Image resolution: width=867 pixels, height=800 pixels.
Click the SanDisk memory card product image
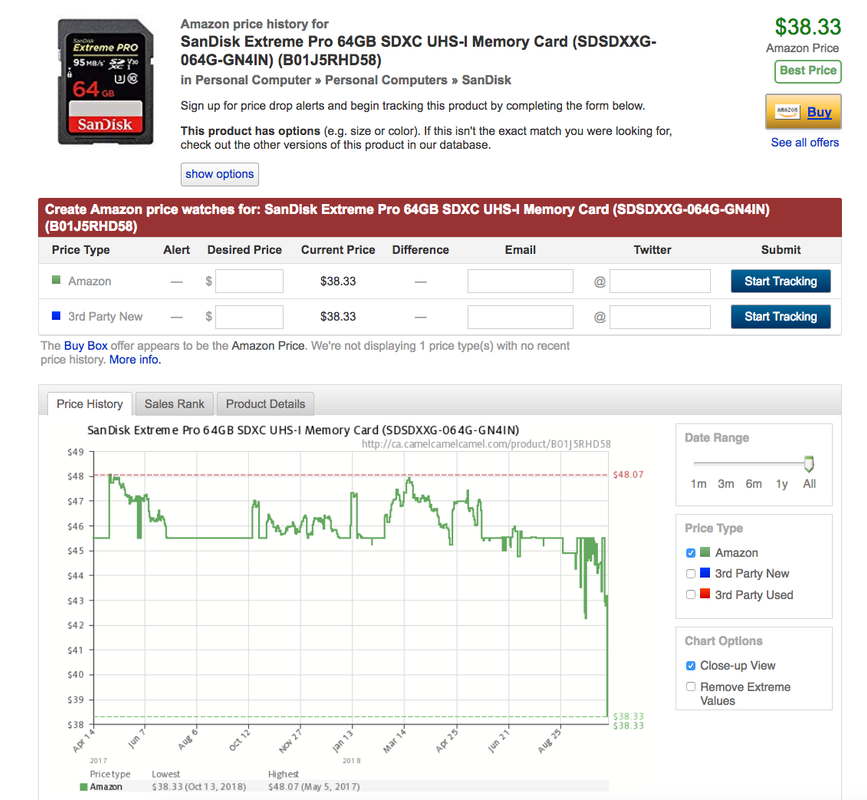106,82
